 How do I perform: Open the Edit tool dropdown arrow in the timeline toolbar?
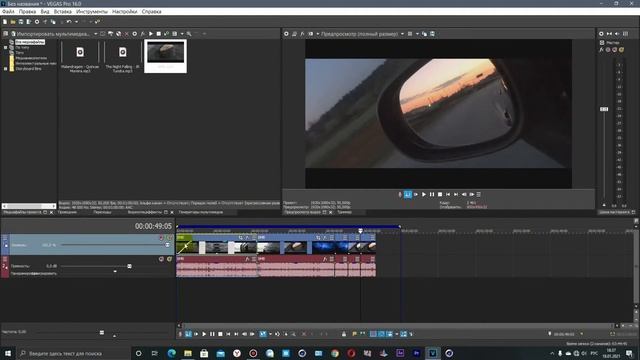[270, 334]
